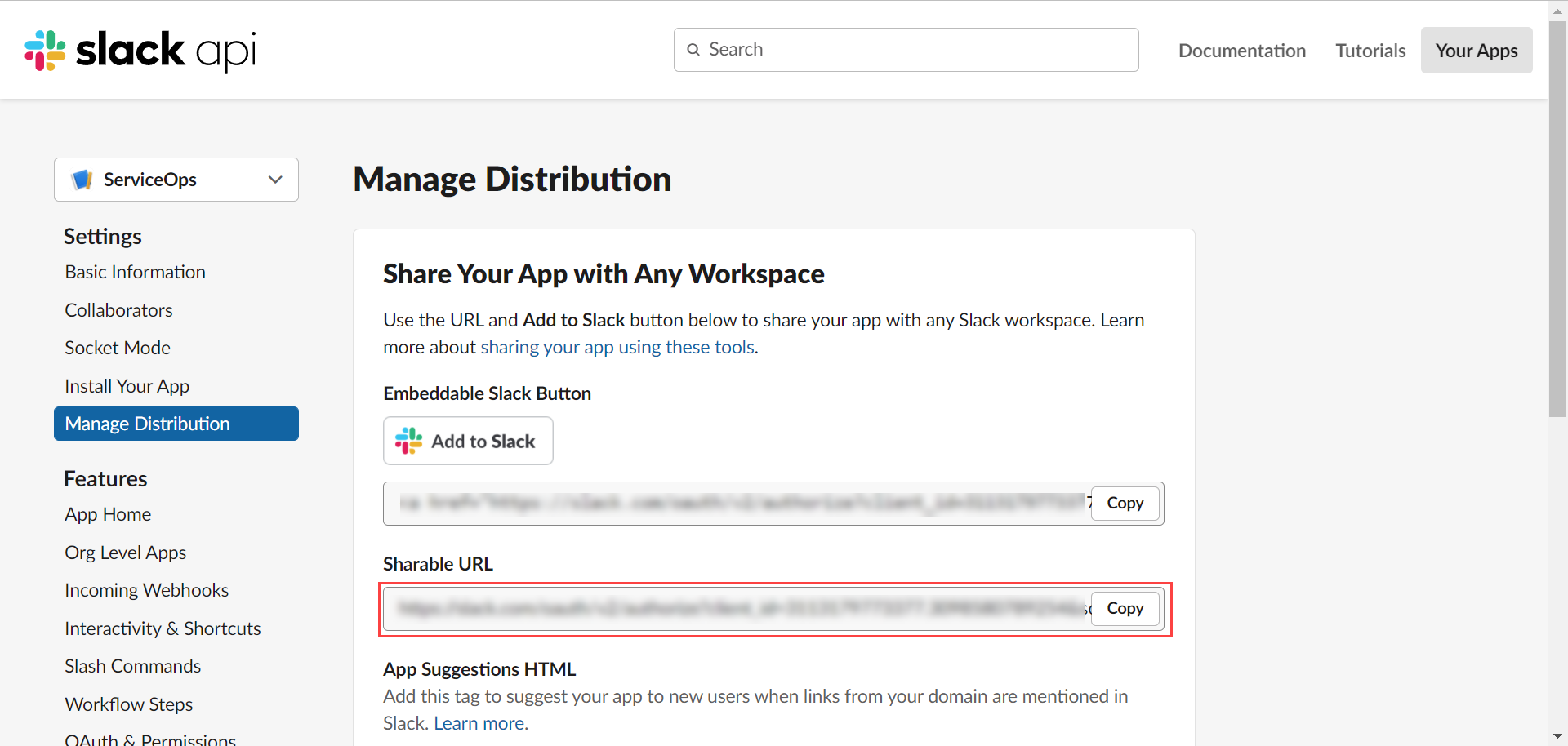Expand the ServiceOps app selector dropdown
1568x746 pixels.
[x=275, y=180]
